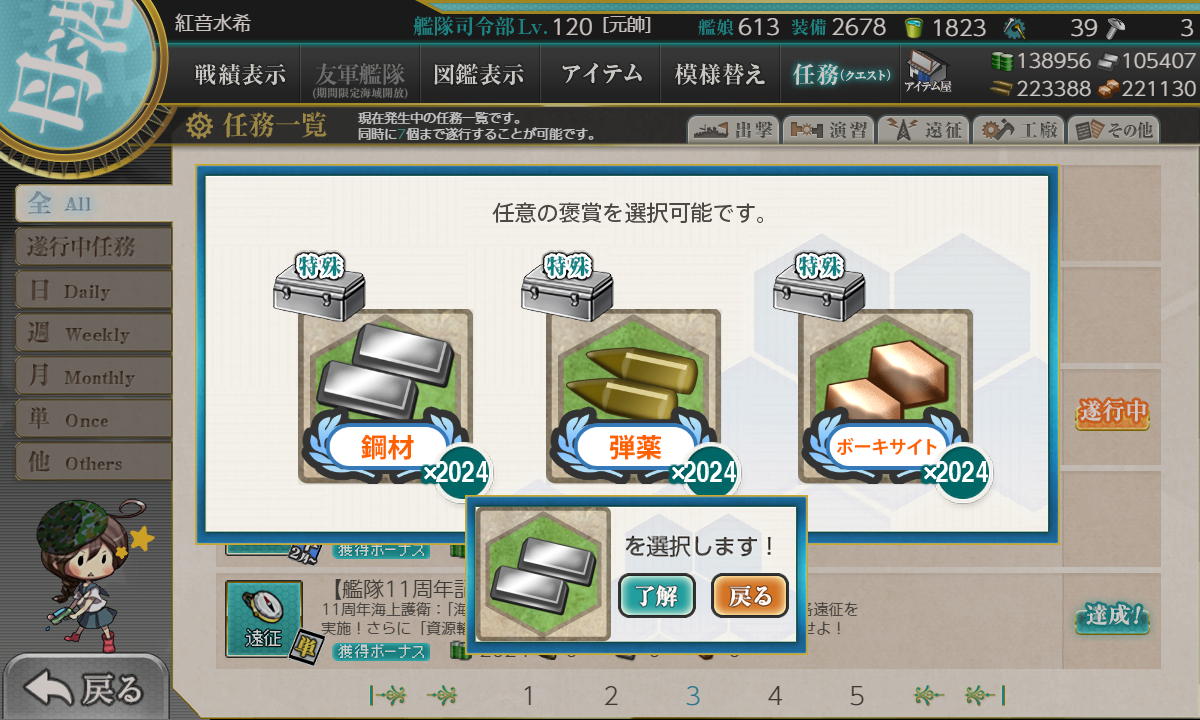Open 戦績表示 records menu
This screenshot has height=720, width=1200.
[x=240, y=74]
